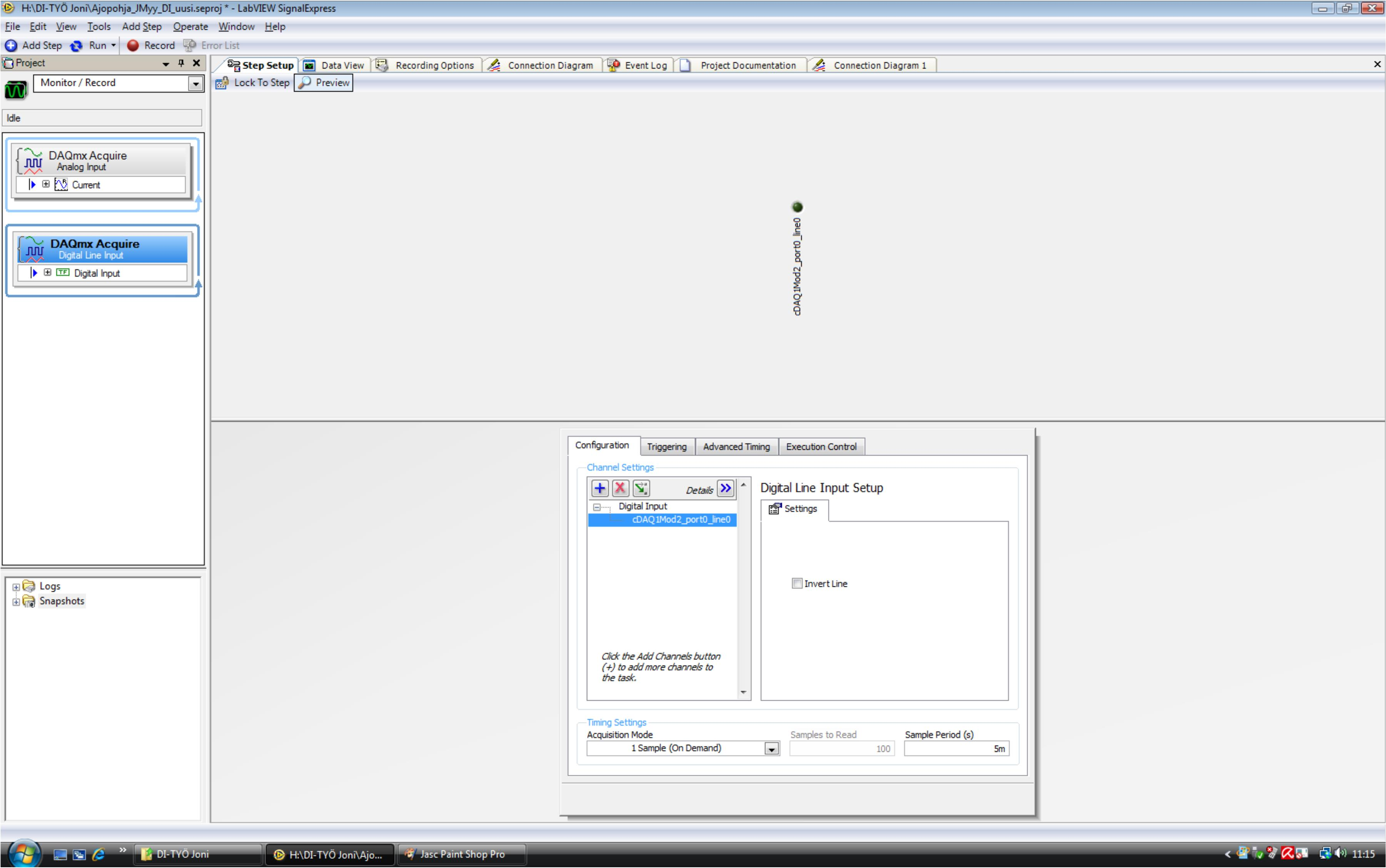Select channel cDAQ1Mod2_port0_line0 in list

662,520
